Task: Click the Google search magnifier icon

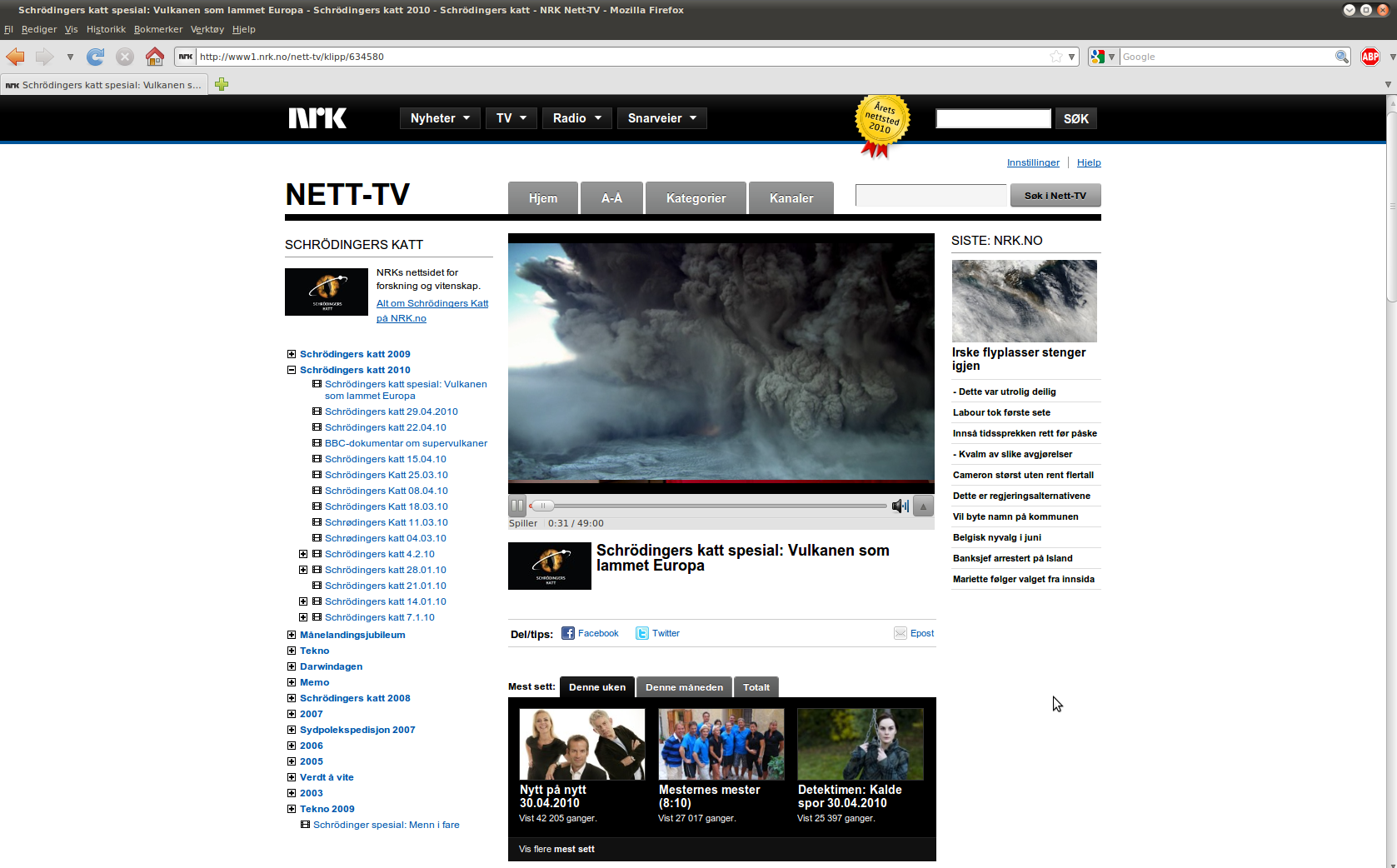Action: point(1342,57)
